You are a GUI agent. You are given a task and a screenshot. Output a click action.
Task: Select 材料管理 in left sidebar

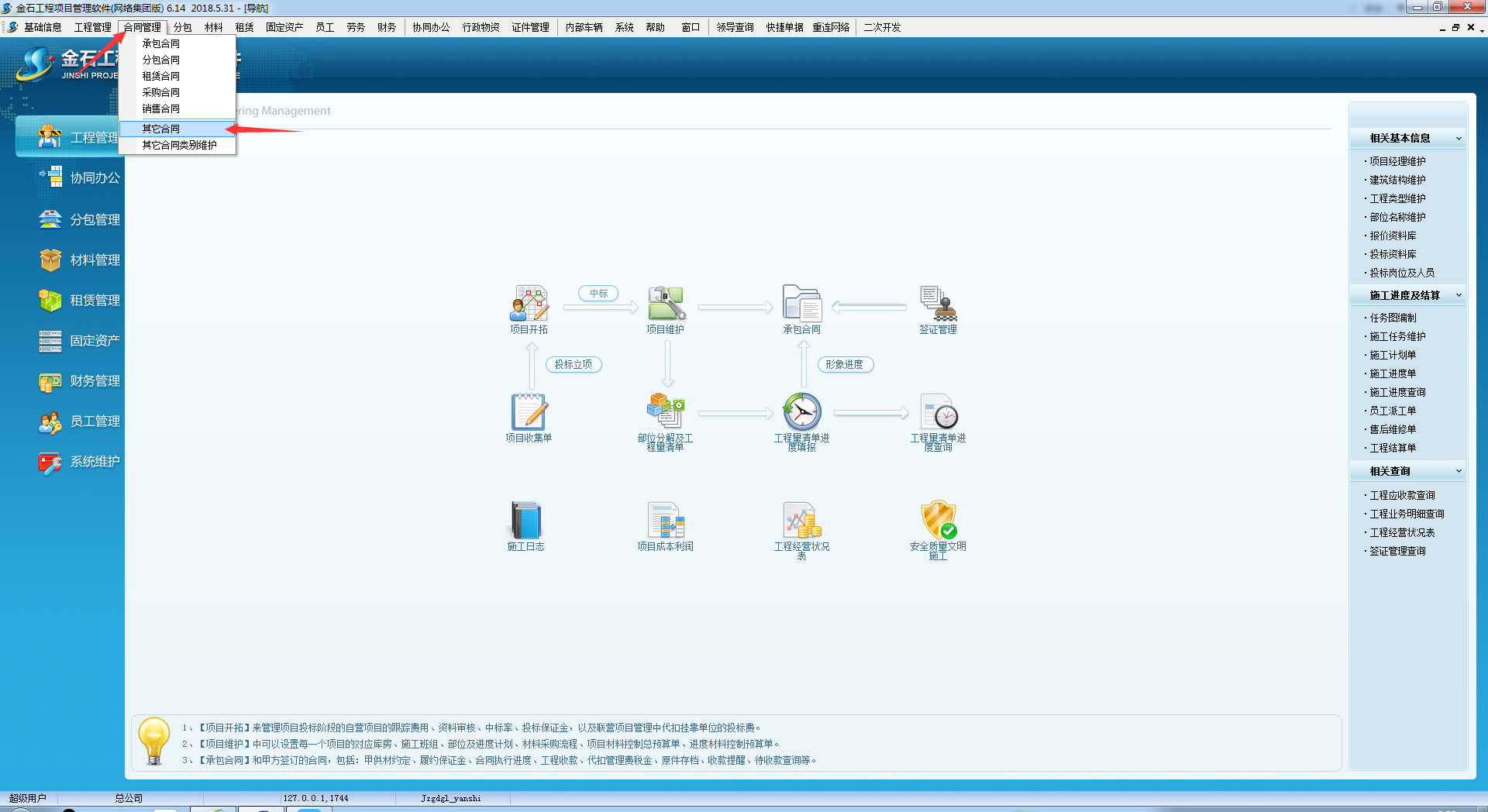pyautogui.click(x=81, y=260)
